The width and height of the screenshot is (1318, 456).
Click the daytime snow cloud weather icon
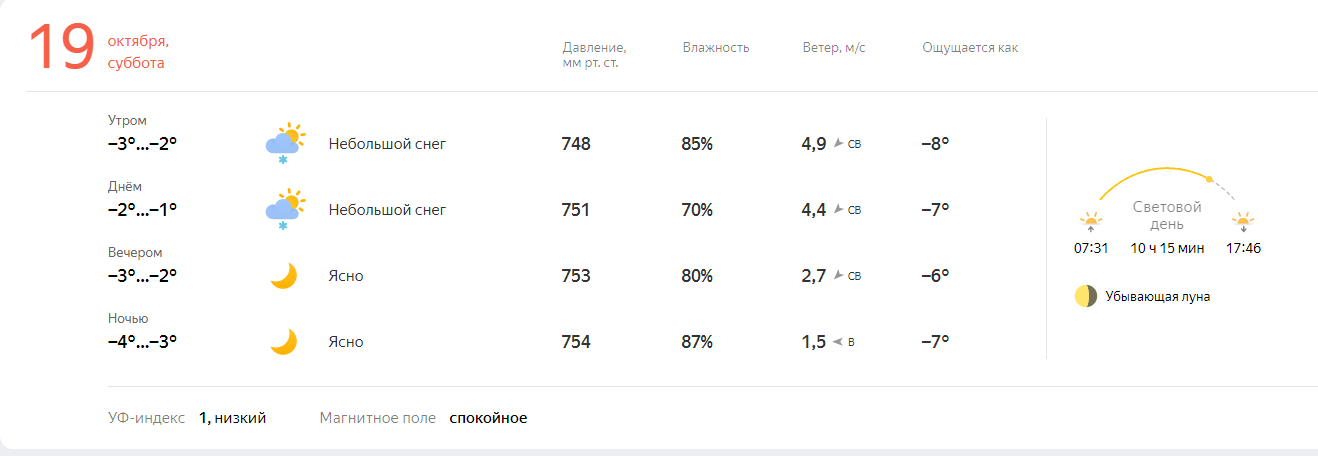284,210
